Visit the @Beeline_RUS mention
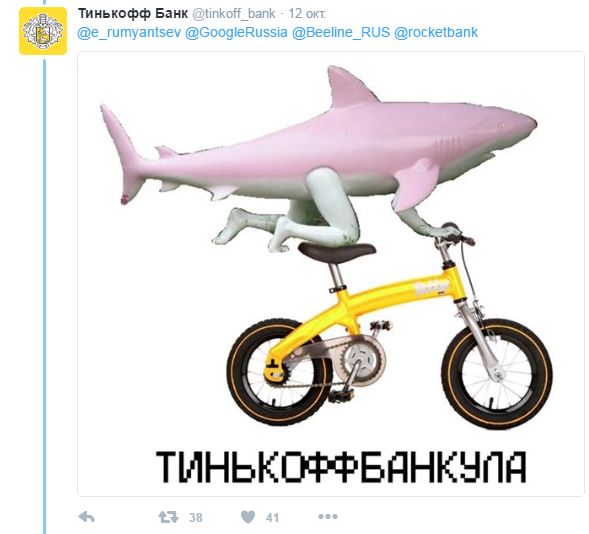Viewport: 589px width, 534px height. (x=341, y=32)
